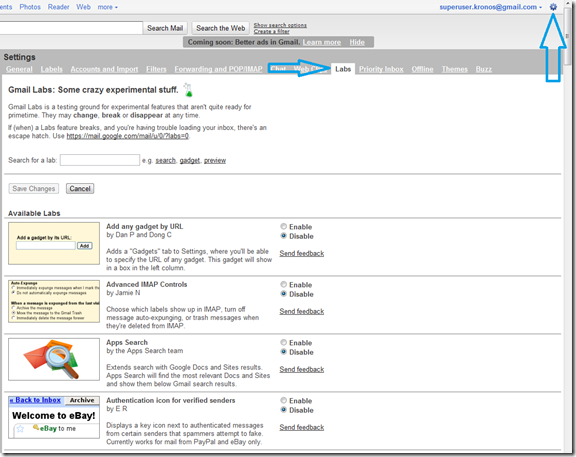Open the Labels settings tab
576x457 pixels.
pyautogui.click(x=51, y=69)
